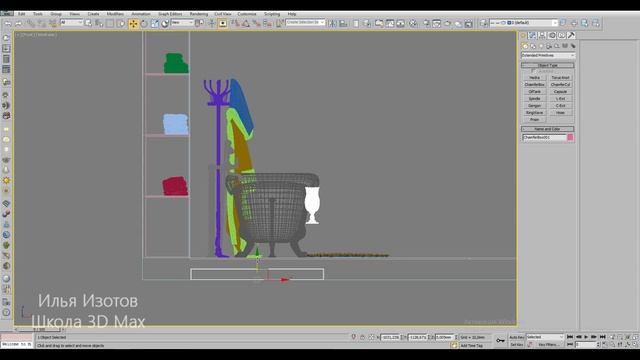This screenshot has width=640, height=360.
Task: Click the Prism button
Action: (534, 120)
